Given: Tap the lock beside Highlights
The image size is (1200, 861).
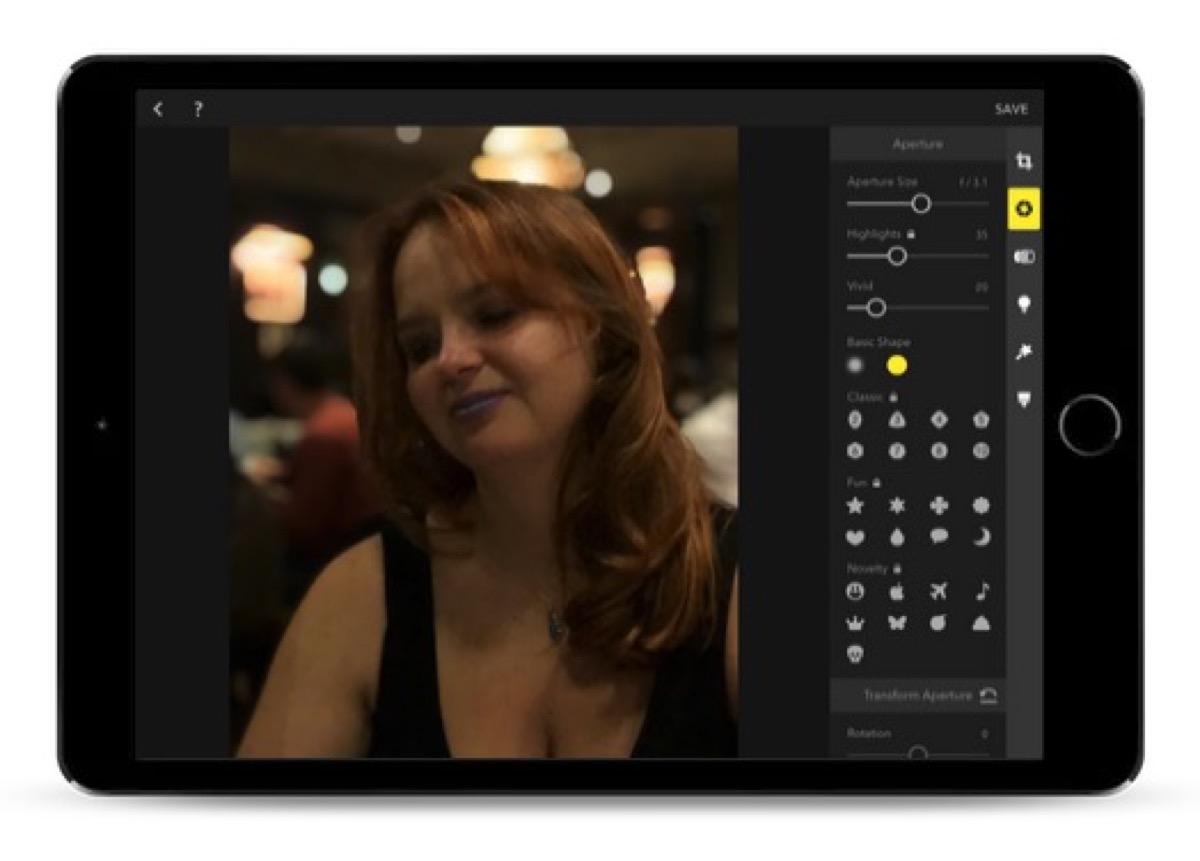Looking at the screenshot, I should click(x=911, y=234).
